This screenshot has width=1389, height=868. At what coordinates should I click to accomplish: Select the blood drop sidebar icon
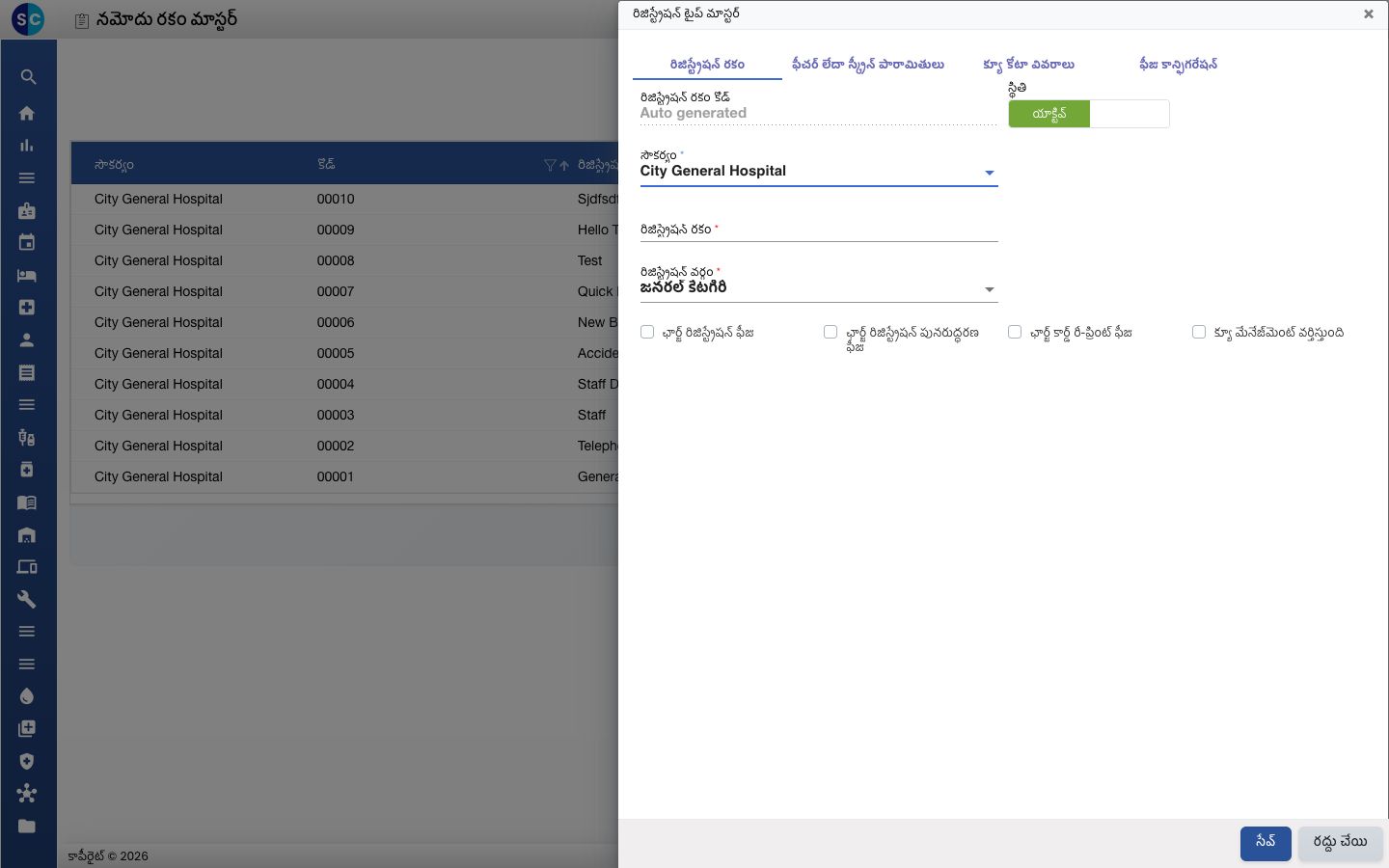point(27,696)
